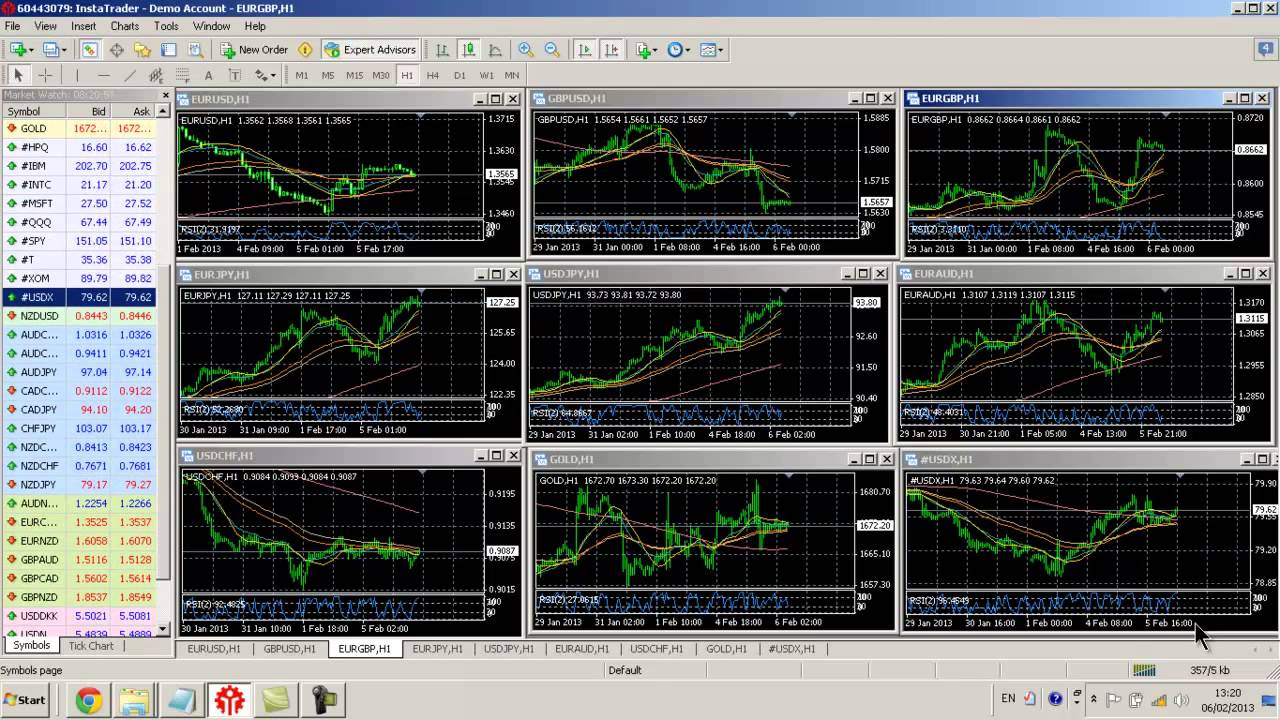
Task: Open the Periods clock icon
Action: [x=675, y=49]
